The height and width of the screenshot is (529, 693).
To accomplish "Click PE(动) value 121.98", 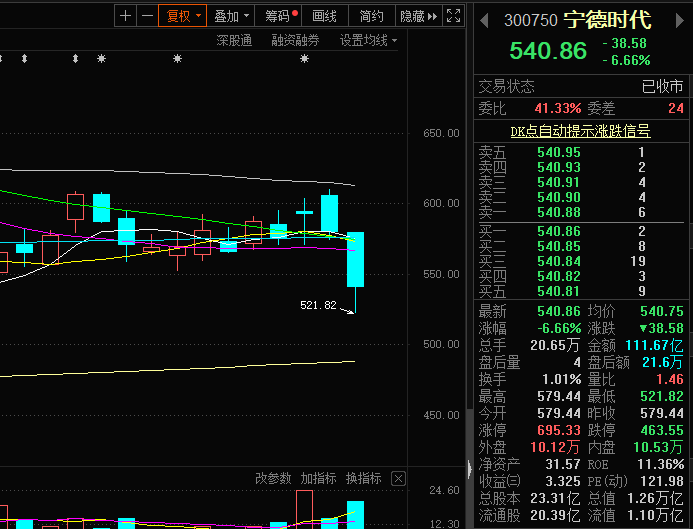I will coord(662,481).
